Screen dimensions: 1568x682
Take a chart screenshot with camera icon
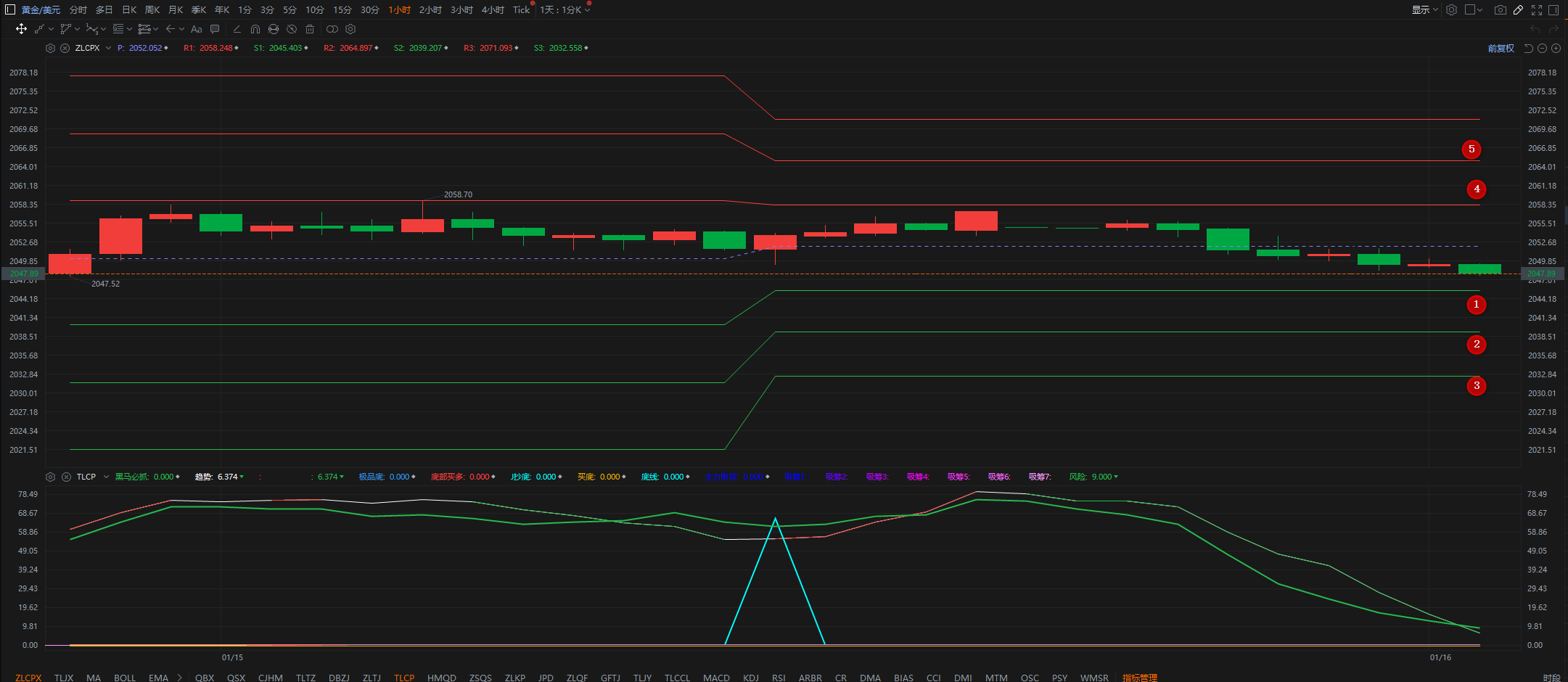tap(1500, 10)
